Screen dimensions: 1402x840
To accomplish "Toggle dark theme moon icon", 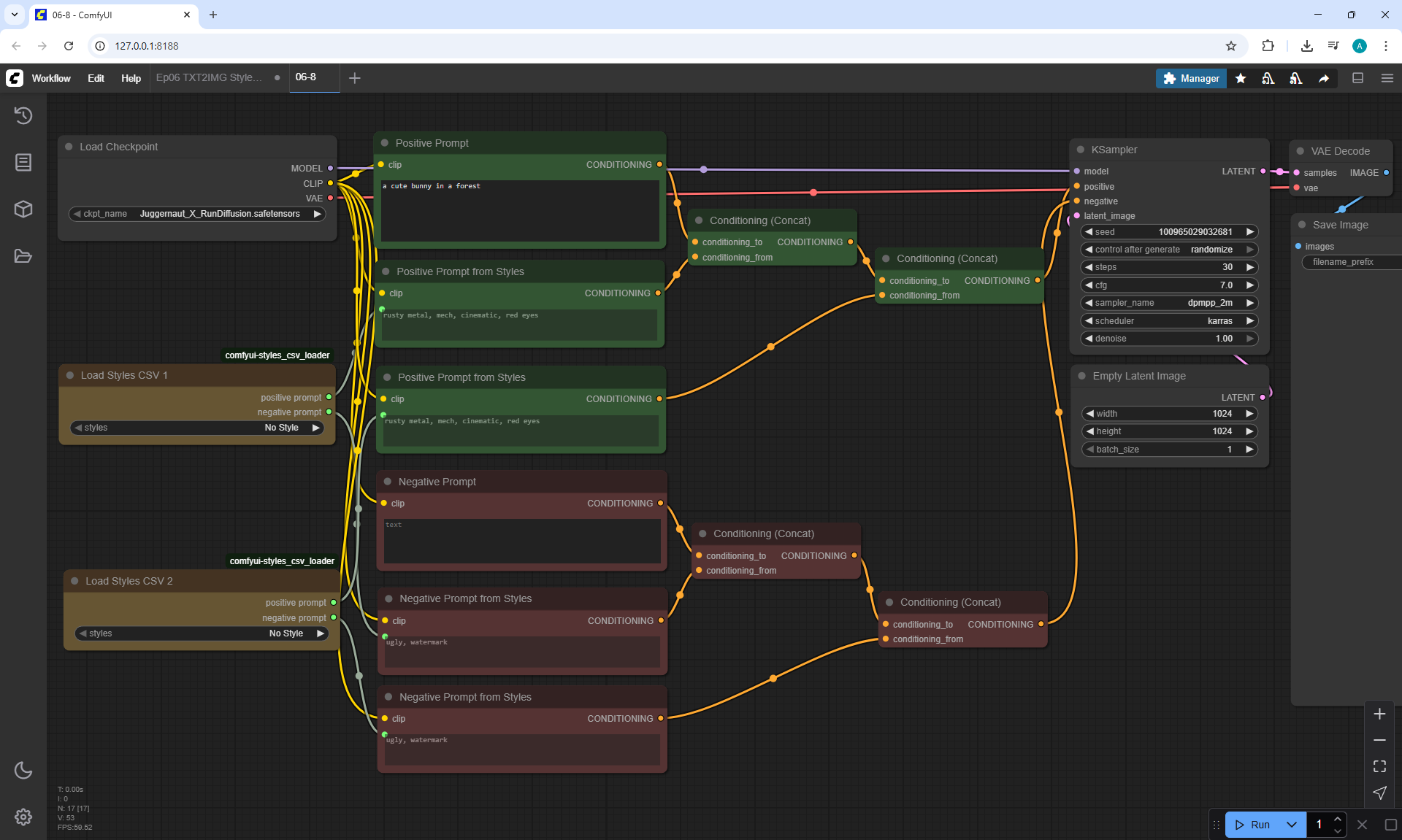I will (23, 770).
